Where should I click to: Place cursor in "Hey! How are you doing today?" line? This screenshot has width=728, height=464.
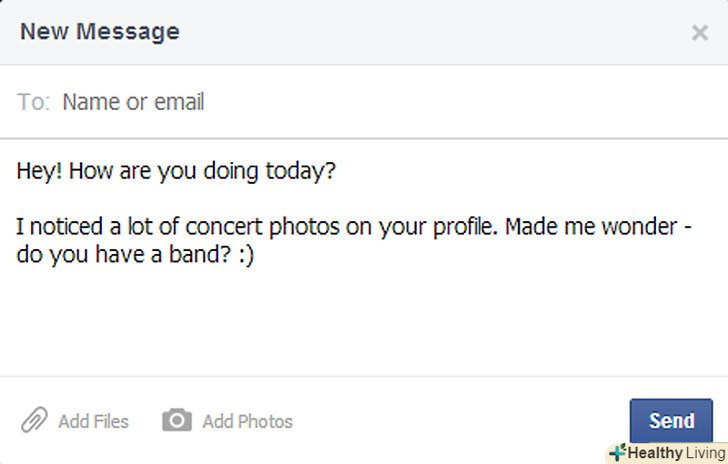(x=176, y=171)
